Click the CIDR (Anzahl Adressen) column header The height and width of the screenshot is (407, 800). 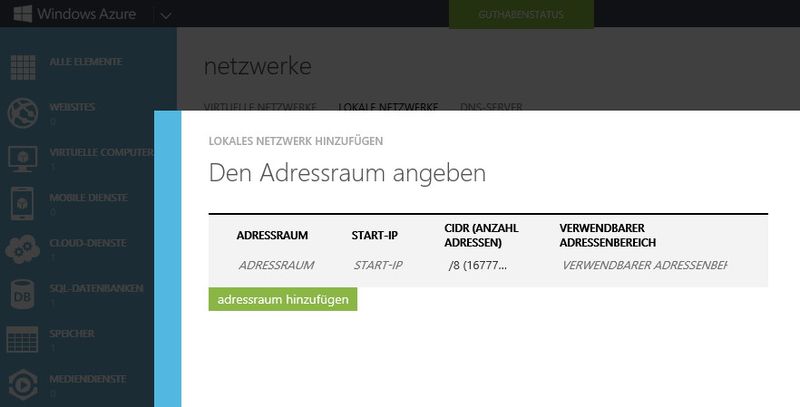481,235
